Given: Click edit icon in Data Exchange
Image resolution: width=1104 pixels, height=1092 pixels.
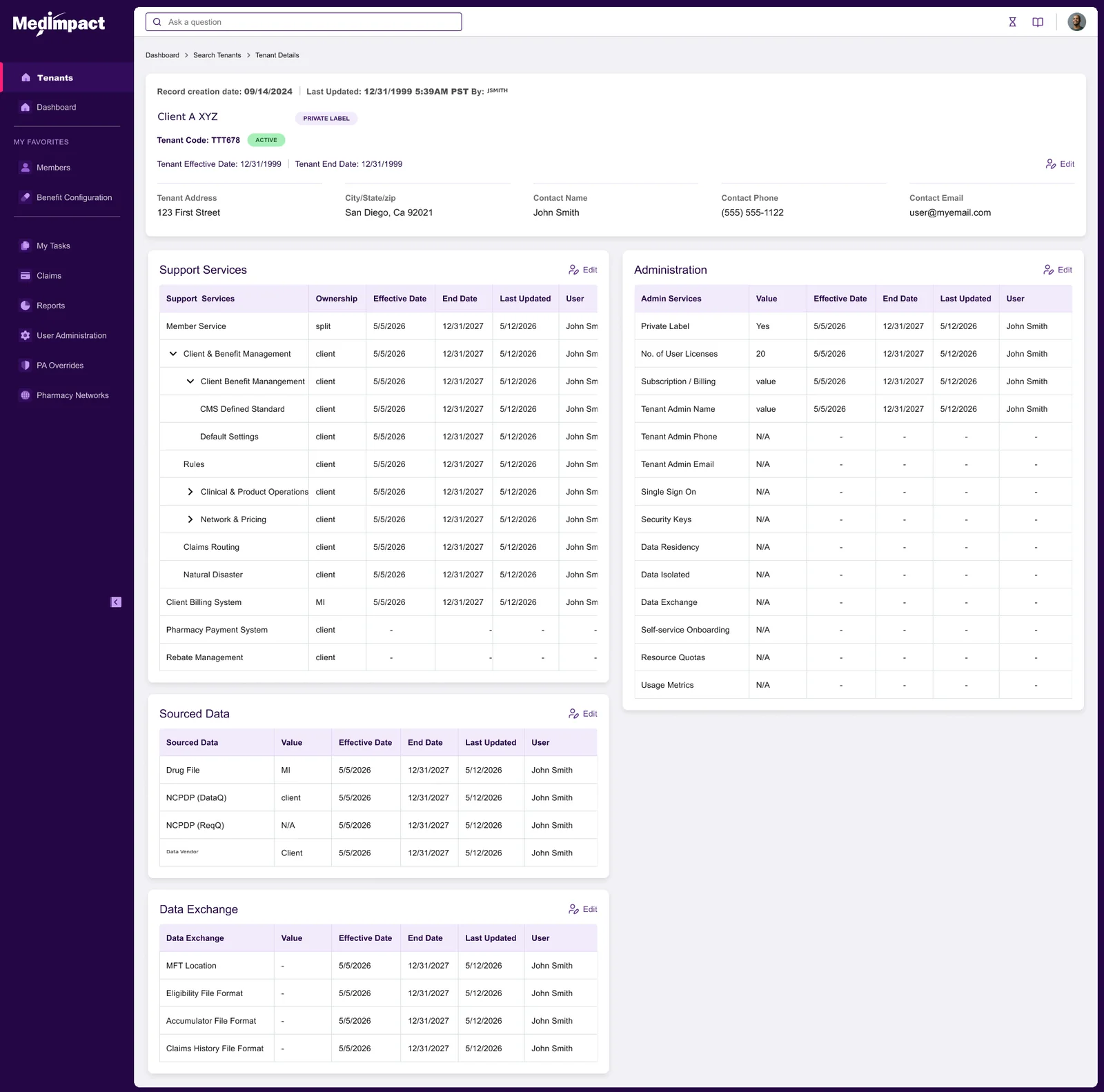Looking at the screenshot, I should [x=573, y=909].
